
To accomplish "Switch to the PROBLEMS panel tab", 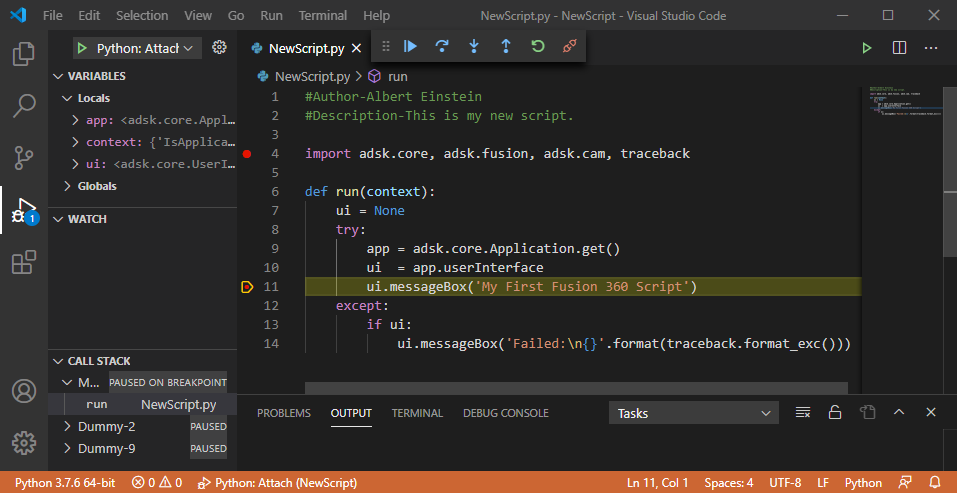I will (x=284, y=413).
